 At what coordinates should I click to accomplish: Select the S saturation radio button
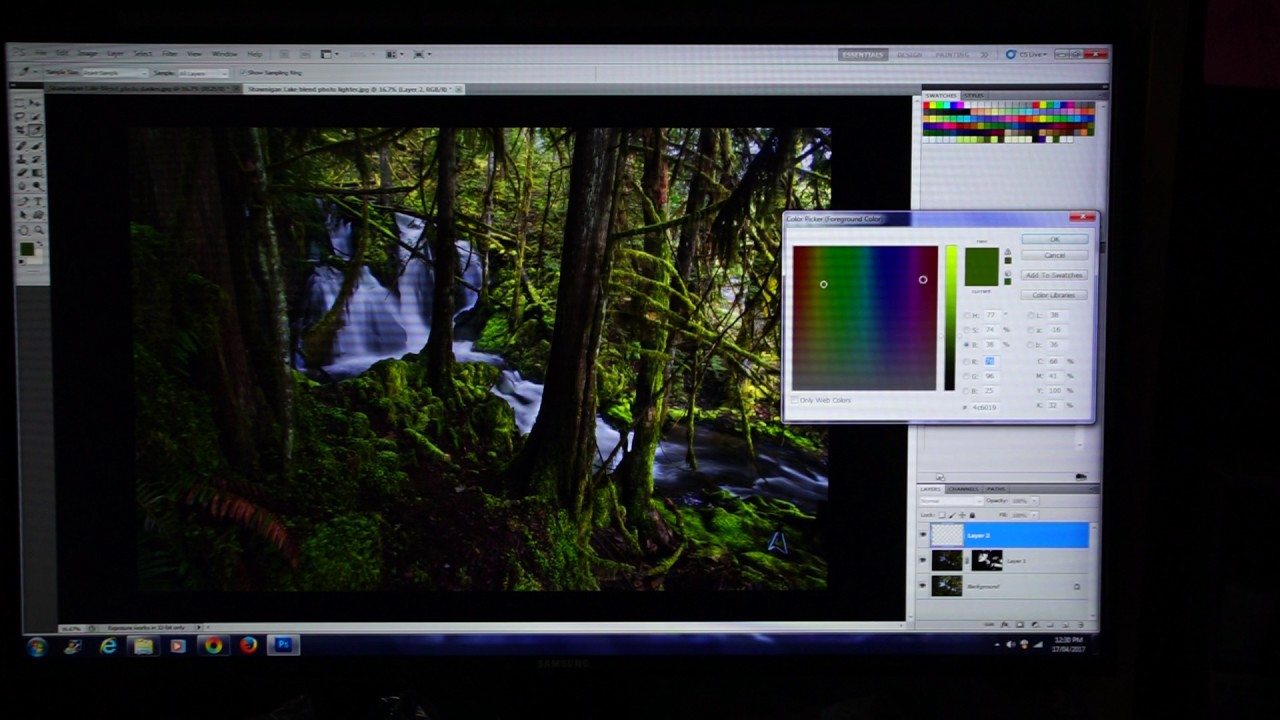point(967,329)
